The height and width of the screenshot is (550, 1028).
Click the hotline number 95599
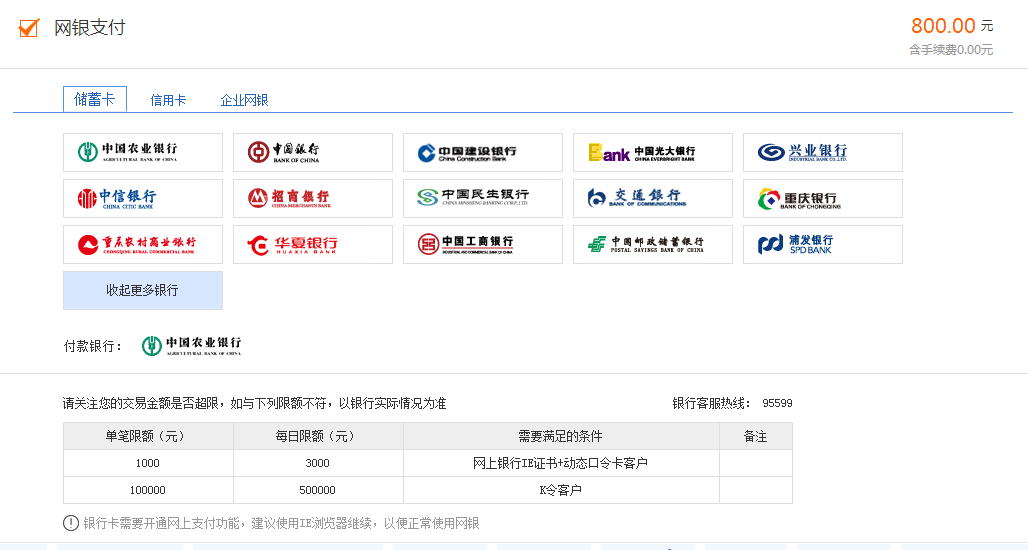(778, 403)
